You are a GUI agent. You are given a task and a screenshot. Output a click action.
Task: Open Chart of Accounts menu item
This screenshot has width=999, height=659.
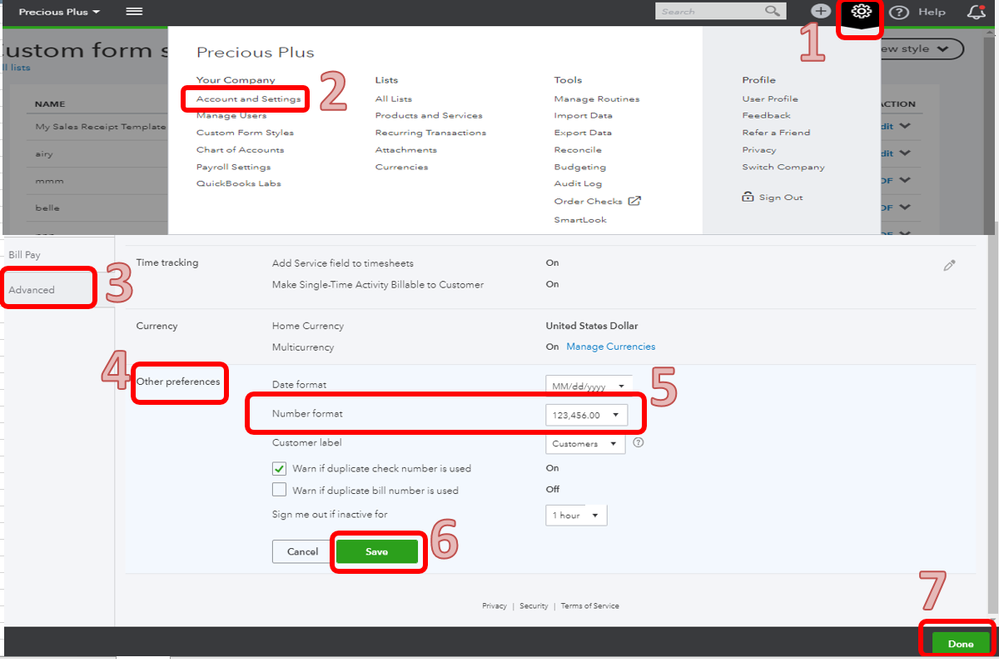[240, 150]
